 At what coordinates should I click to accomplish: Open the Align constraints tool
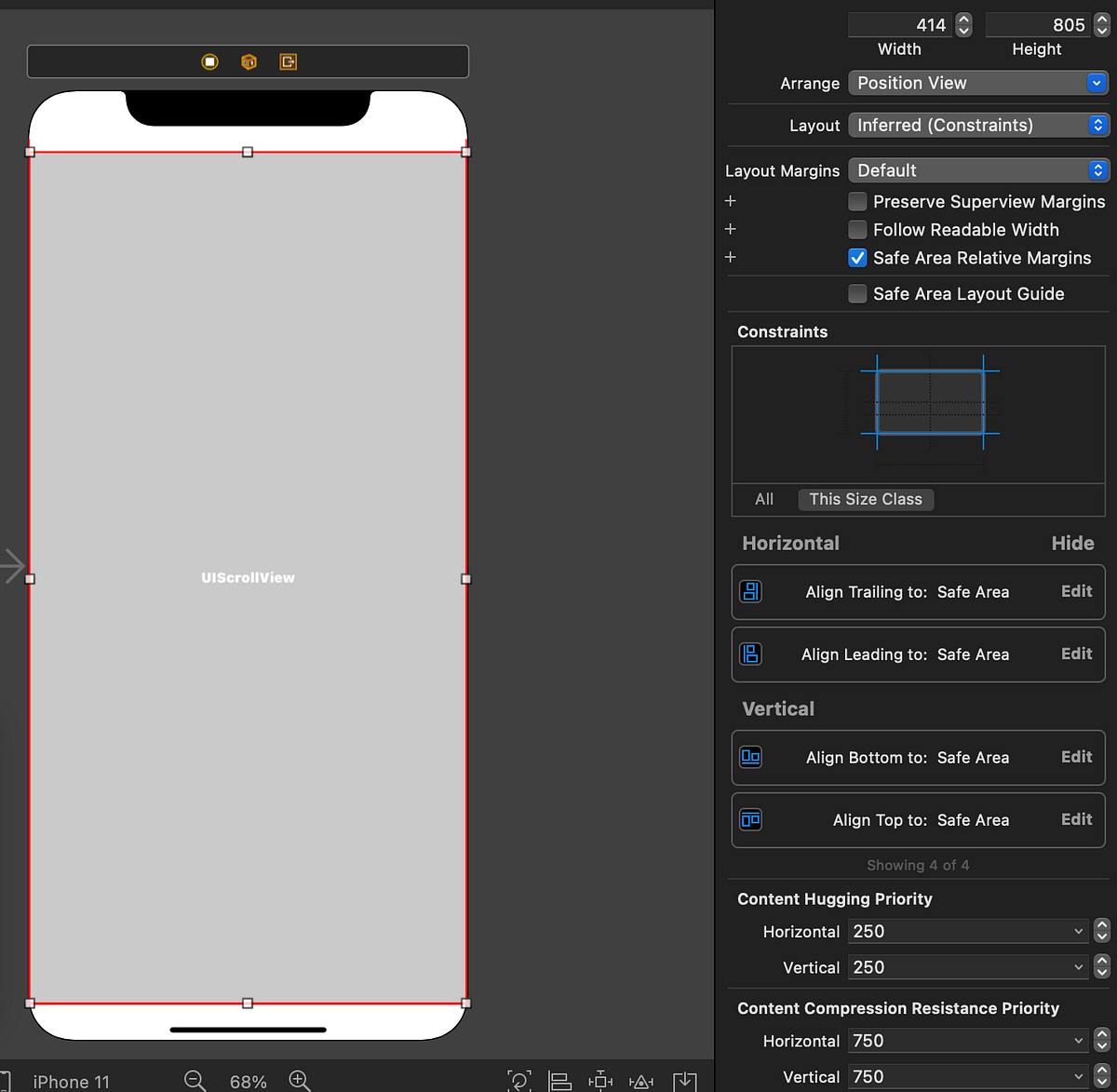pos(560,1080)
